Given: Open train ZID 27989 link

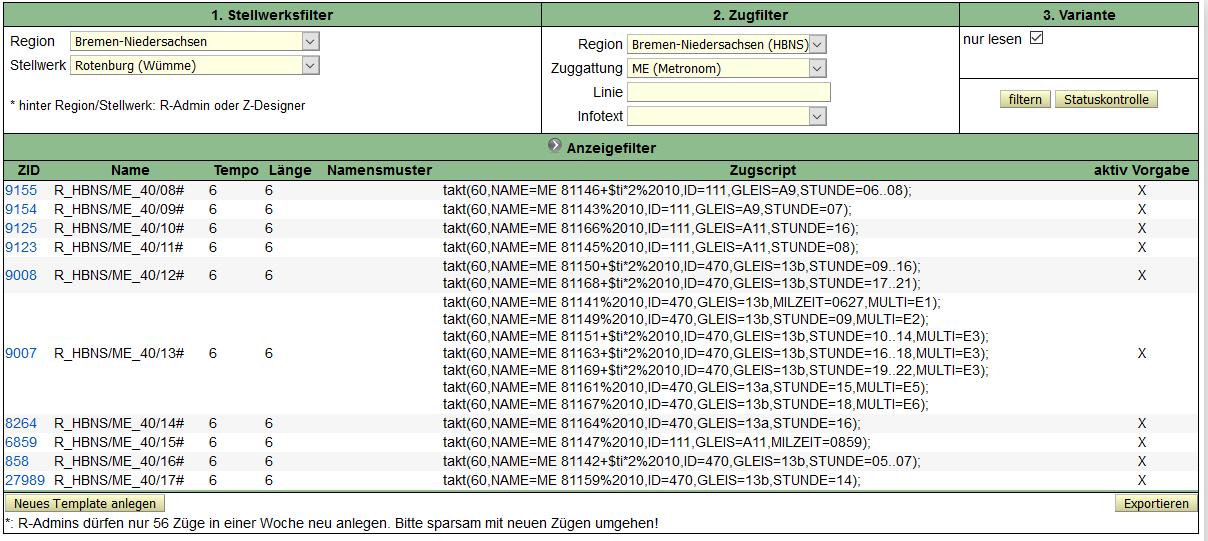Looking at the screenshot, I should [x=25, y=480].
